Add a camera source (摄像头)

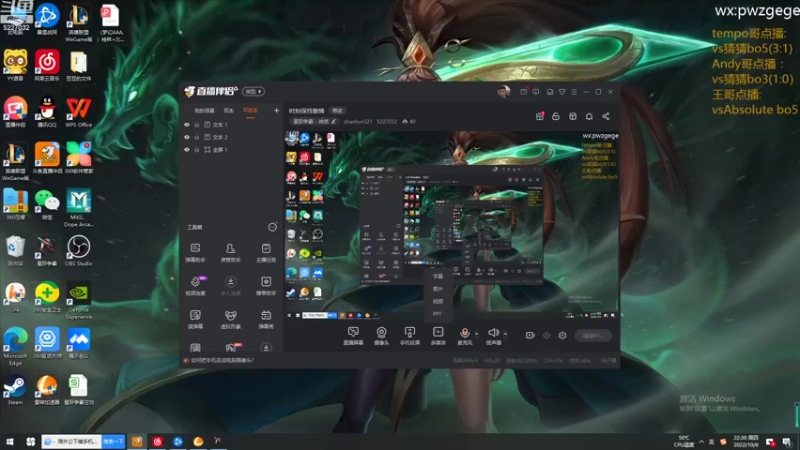(x=381, y=336)
